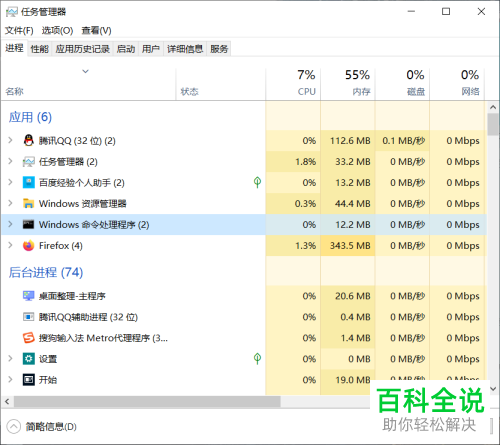Click 任务管理器 CPU value 1.8%

click(x=305, y=162)
